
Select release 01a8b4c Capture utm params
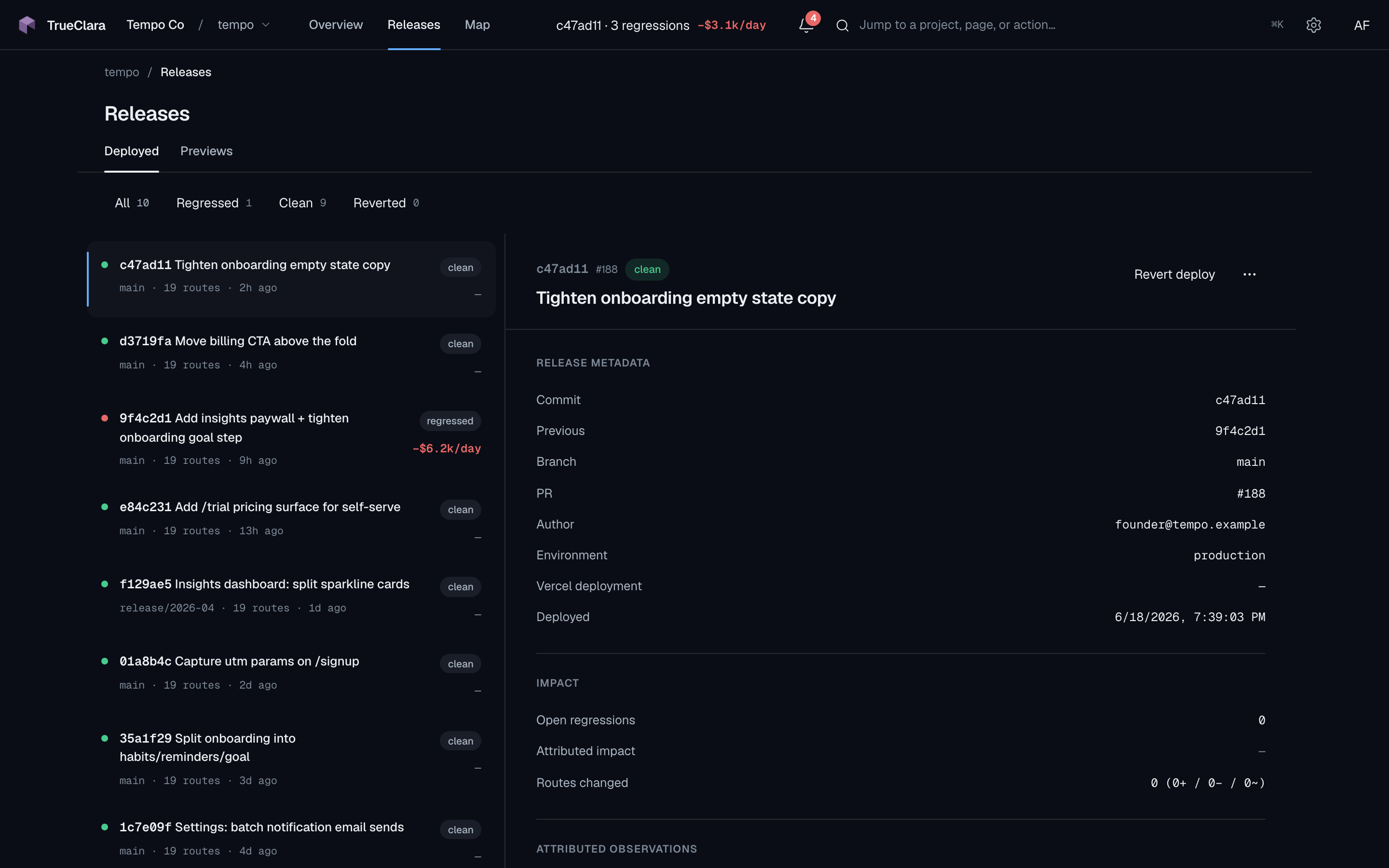coord(292,675)
